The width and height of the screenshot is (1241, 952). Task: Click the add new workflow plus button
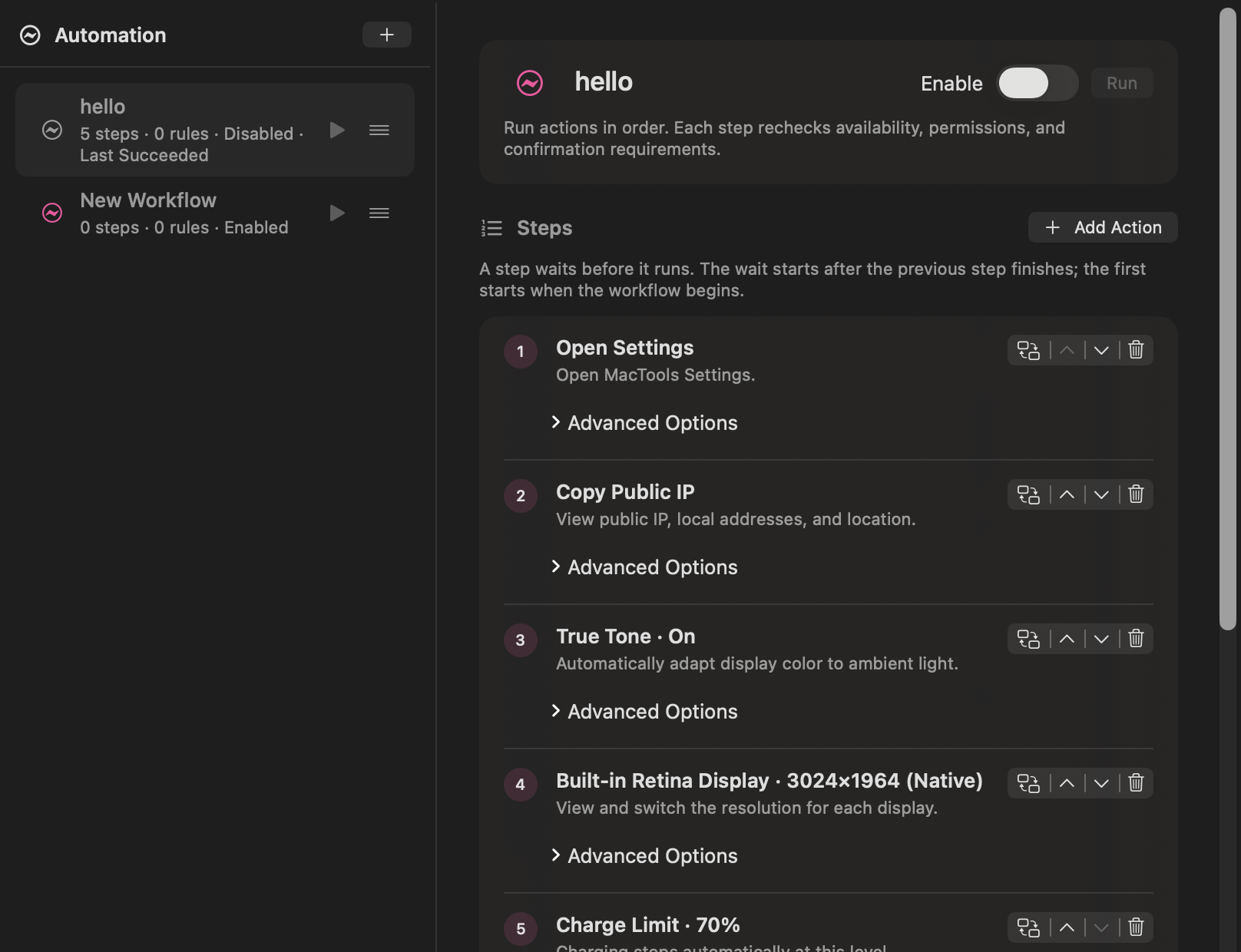pos(387,35)
